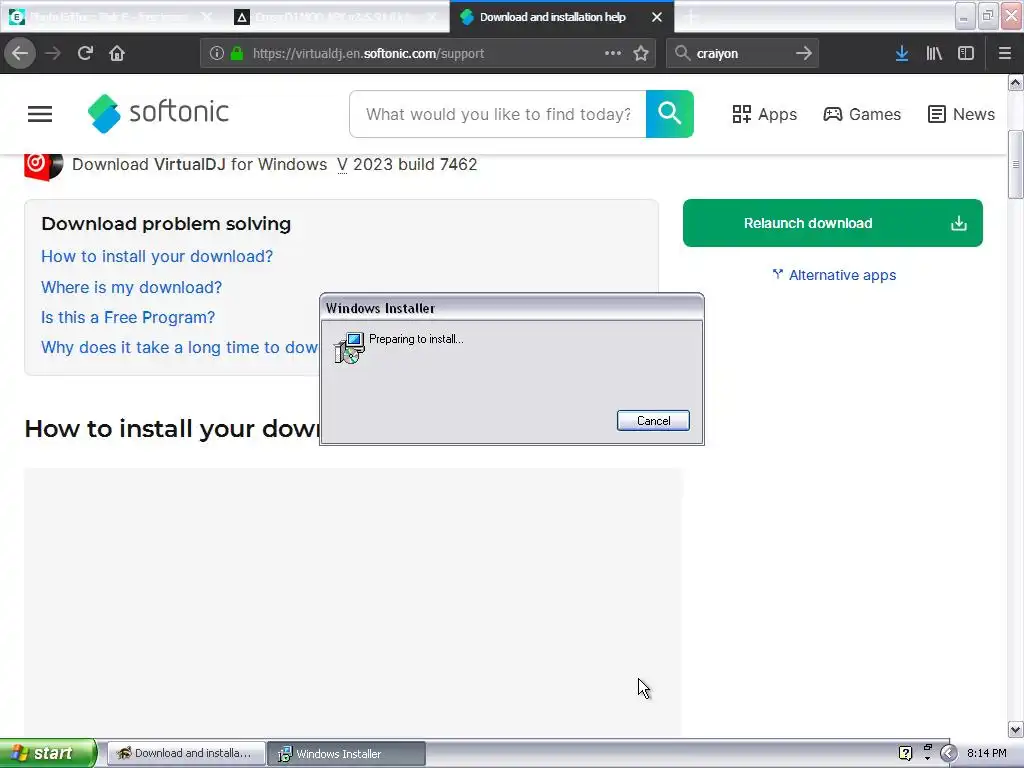
Task: Click the 8:14 PM taskbar clock
Action: click(x=986, y=753)
